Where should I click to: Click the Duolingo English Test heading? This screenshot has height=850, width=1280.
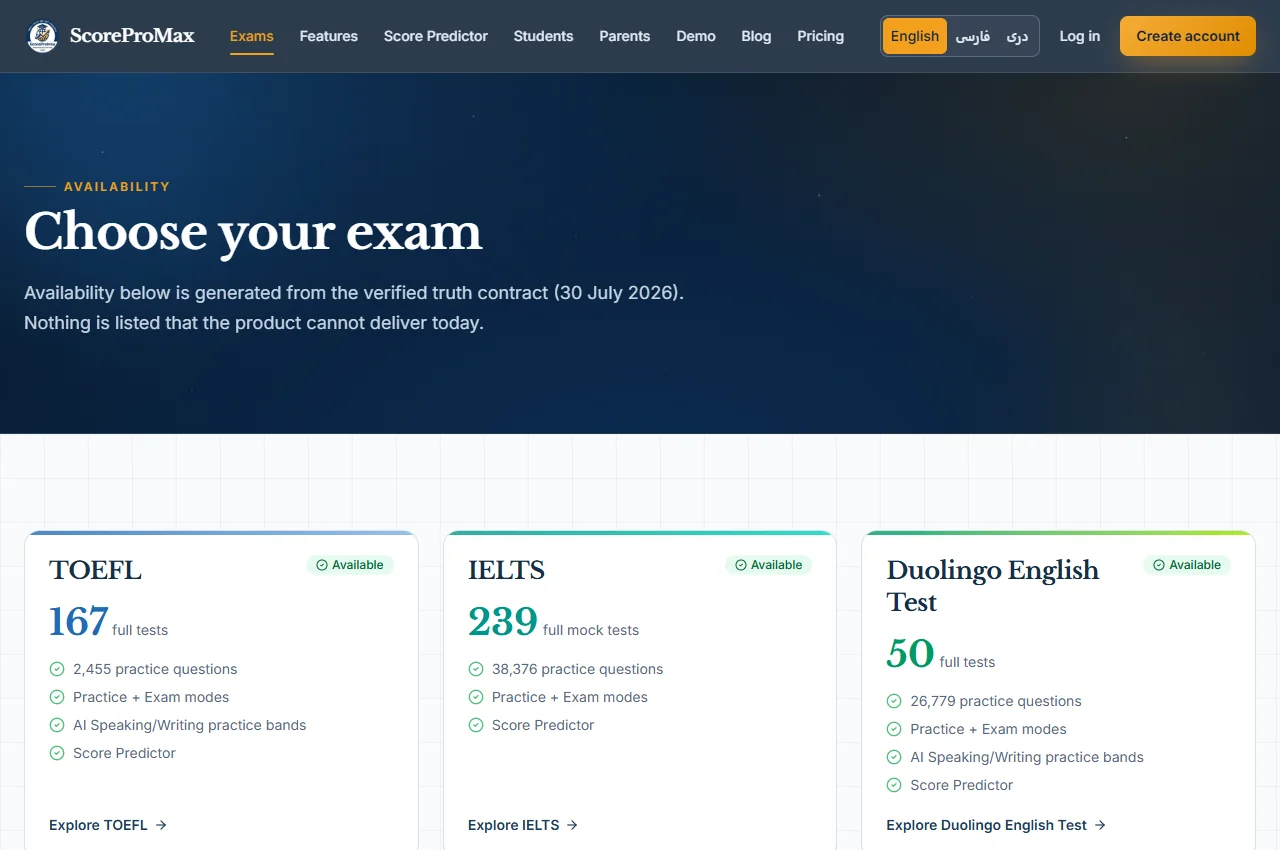993,586
